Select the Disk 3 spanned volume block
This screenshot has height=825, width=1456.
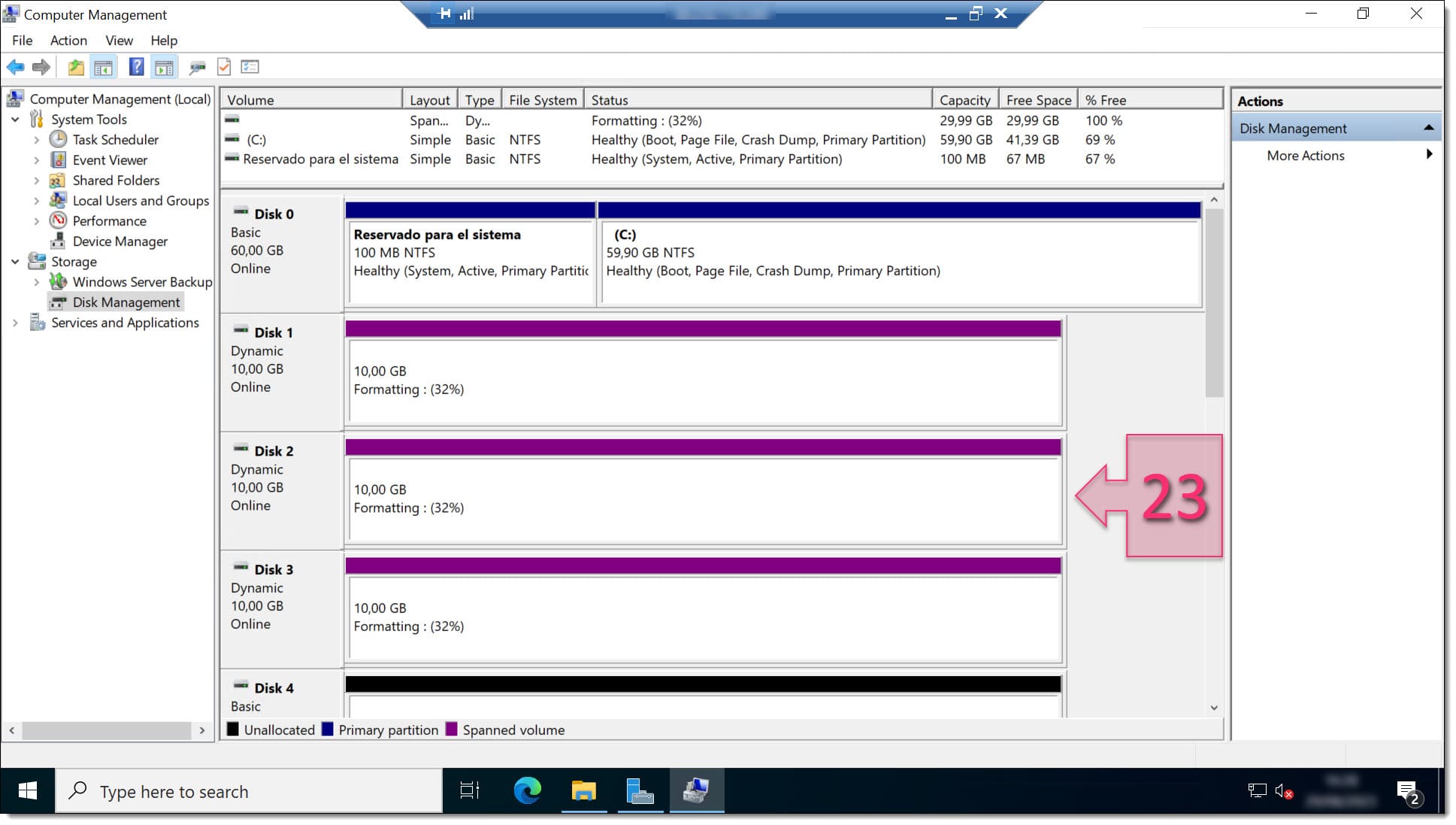tap(704, 610)
